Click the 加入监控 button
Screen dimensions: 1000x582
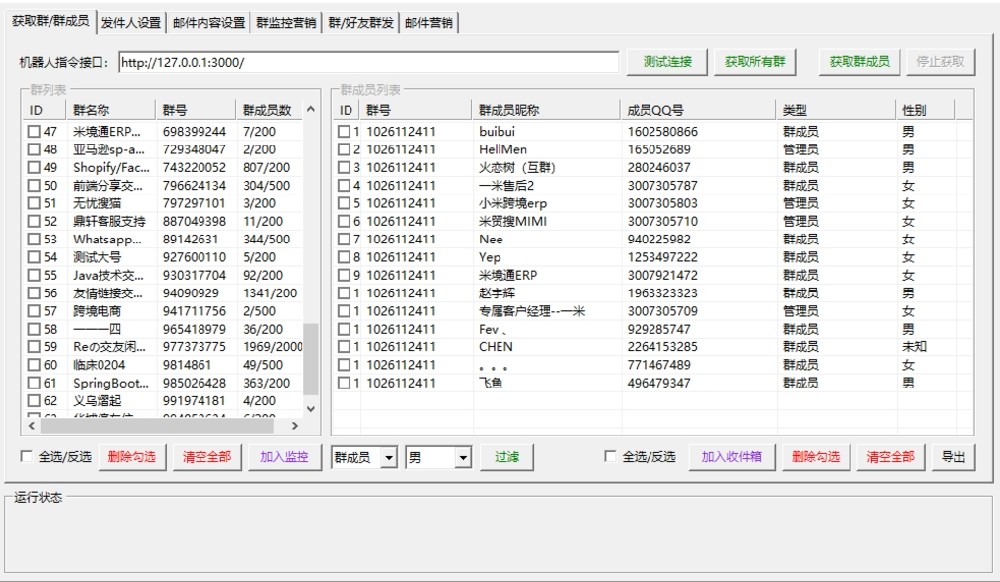click(284, 457)
